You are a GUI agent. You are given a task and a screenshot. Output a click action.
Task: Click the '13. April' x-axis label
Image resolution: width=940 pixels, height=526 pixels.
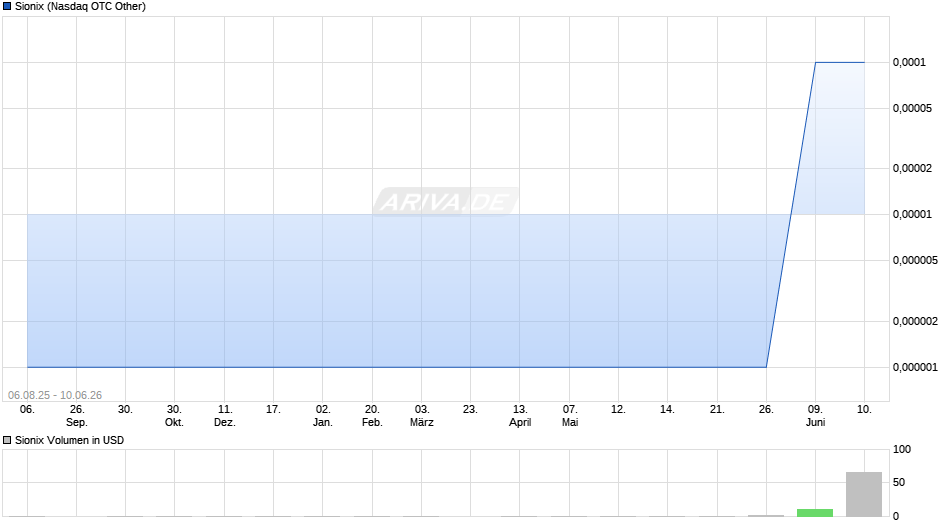[x=520, y=416]
